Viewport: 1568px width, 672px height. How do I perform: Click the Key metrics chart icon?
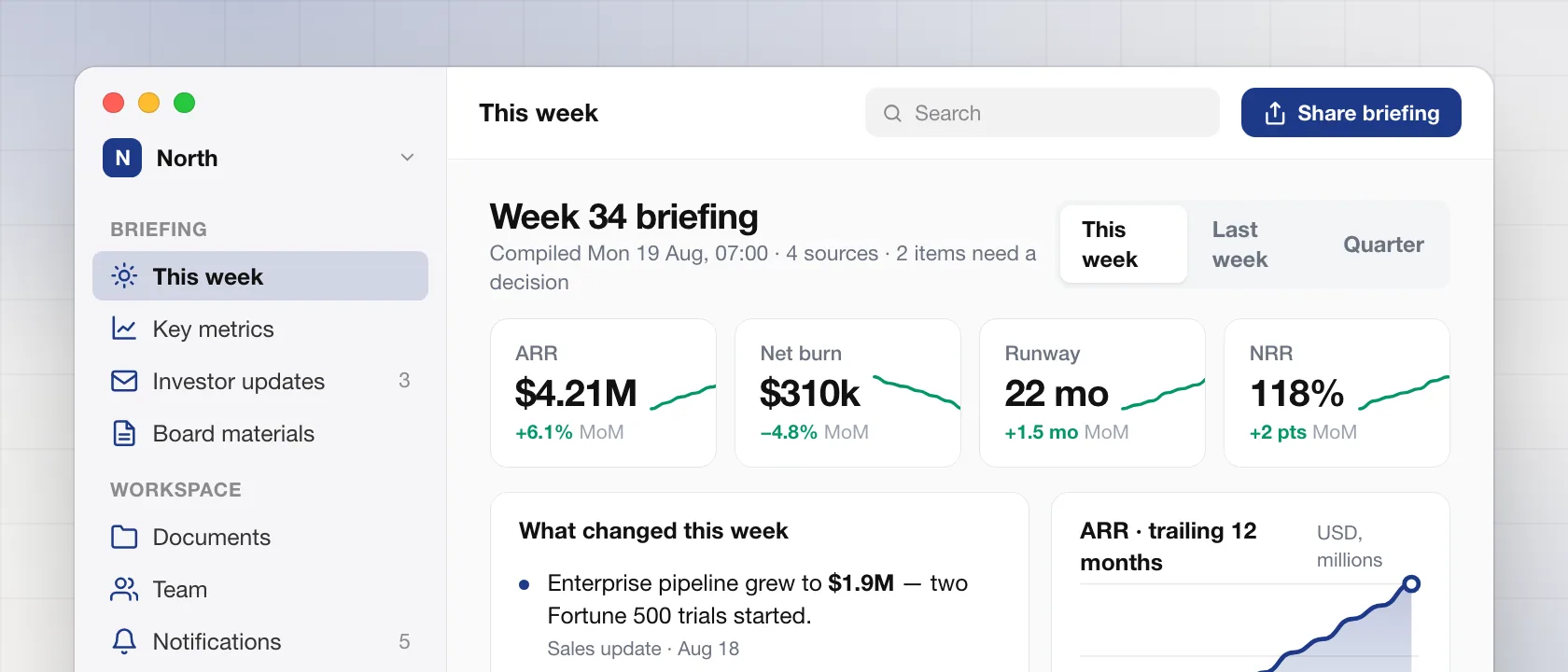(x=124, y=329)
